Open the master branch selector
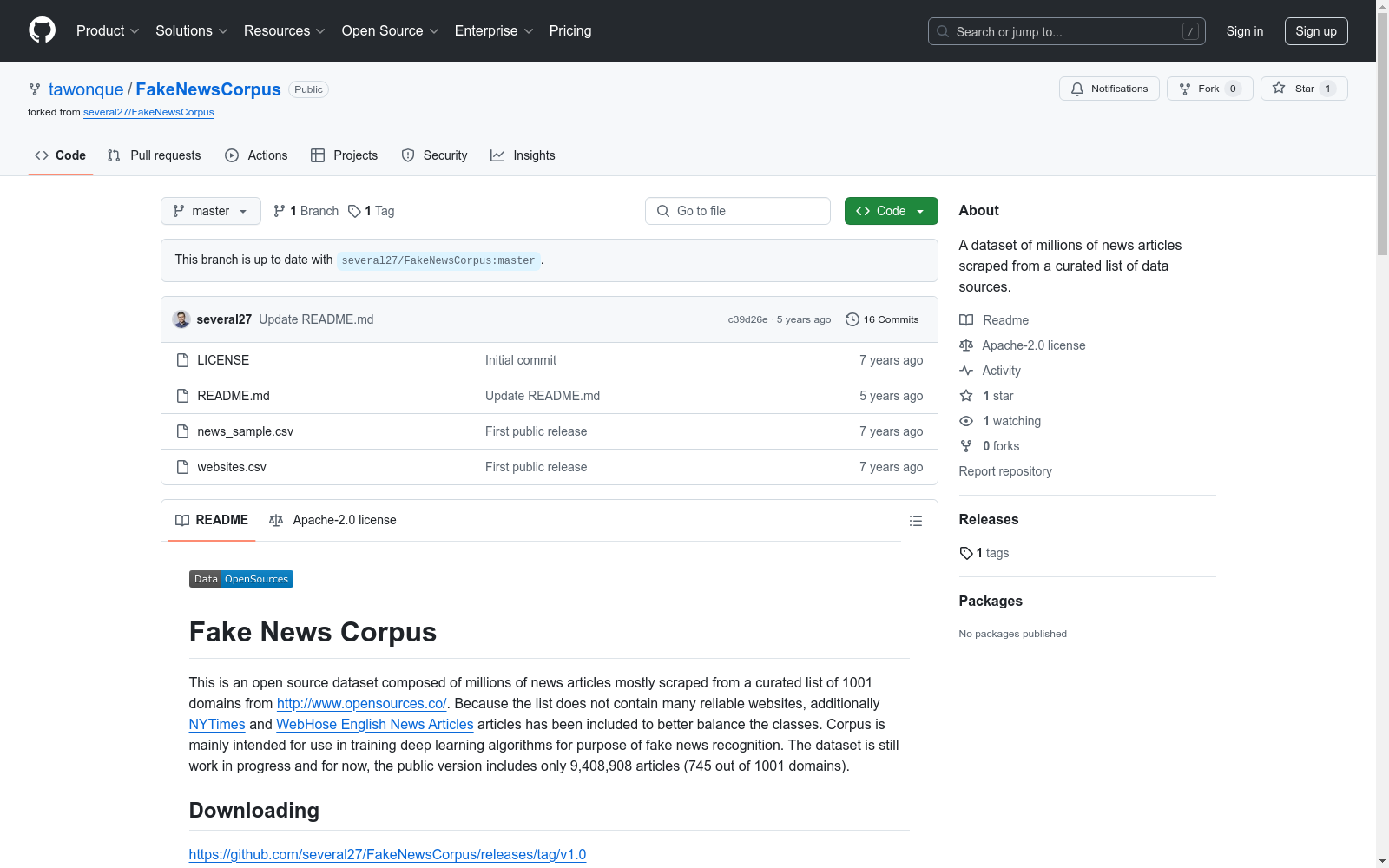The width and height of the screenshot is (1389, 868). (x=211, y=211)
